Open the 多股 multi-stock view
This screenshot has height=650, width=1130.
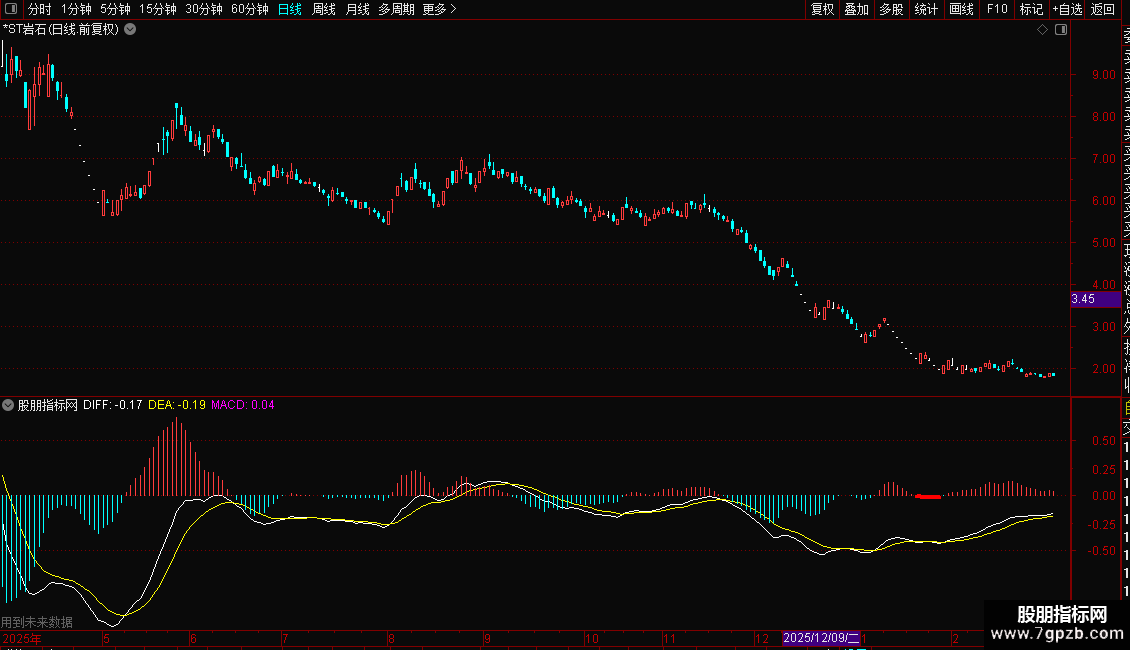pyautogui.click(x=891, y=9)
